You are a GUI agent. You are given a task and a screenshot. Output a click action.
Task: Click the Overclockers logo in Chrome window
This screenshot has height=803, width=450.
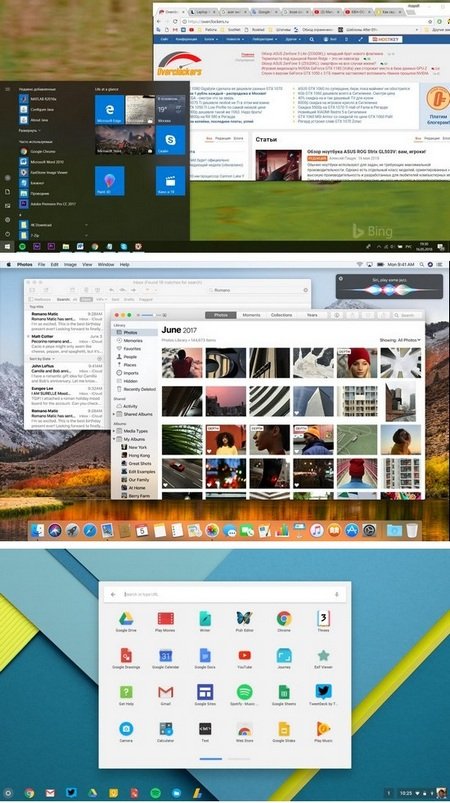pyautogui.click(x=179, y=65)
